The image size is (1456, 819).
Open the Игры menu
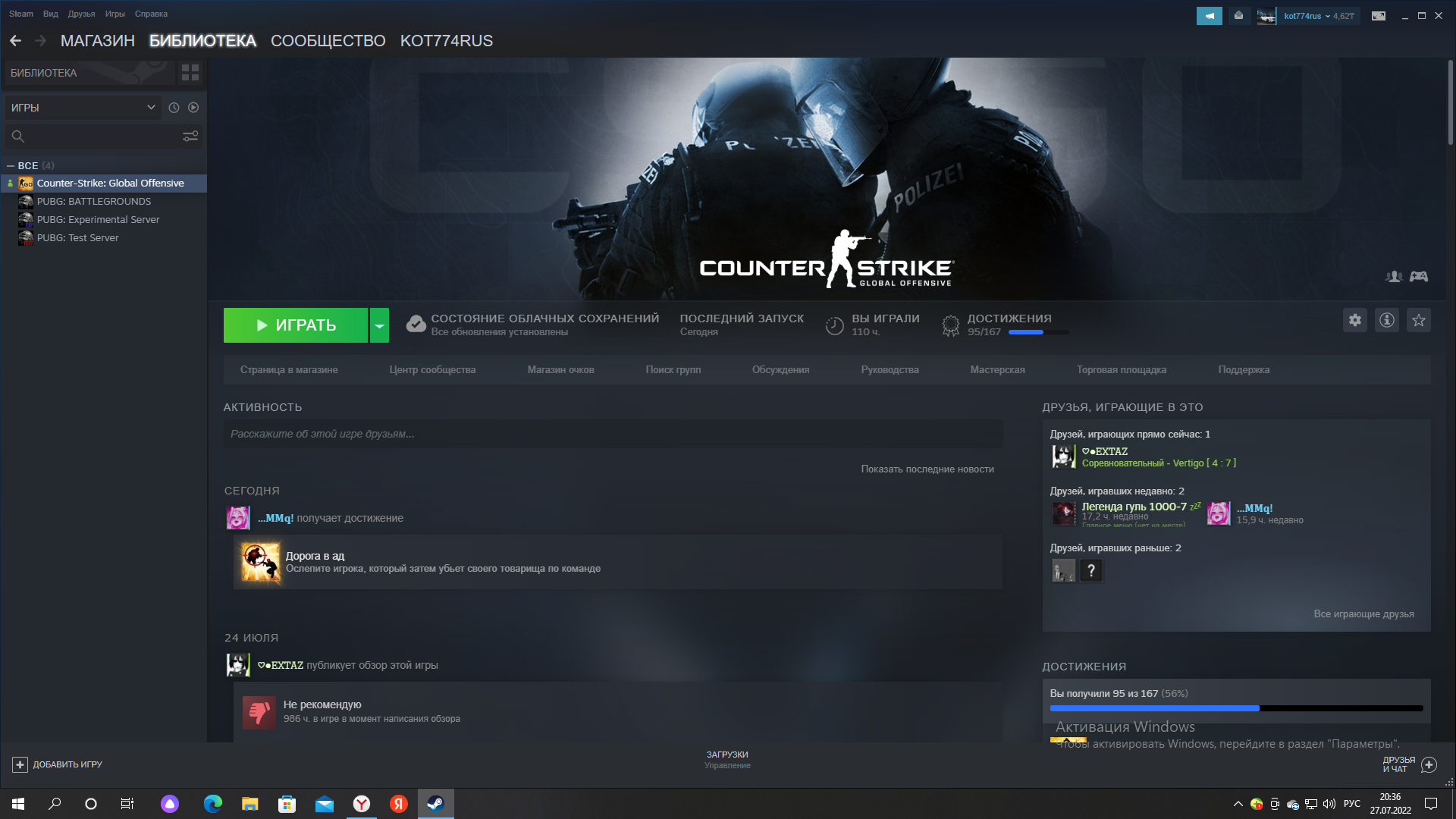pos(115,14)
